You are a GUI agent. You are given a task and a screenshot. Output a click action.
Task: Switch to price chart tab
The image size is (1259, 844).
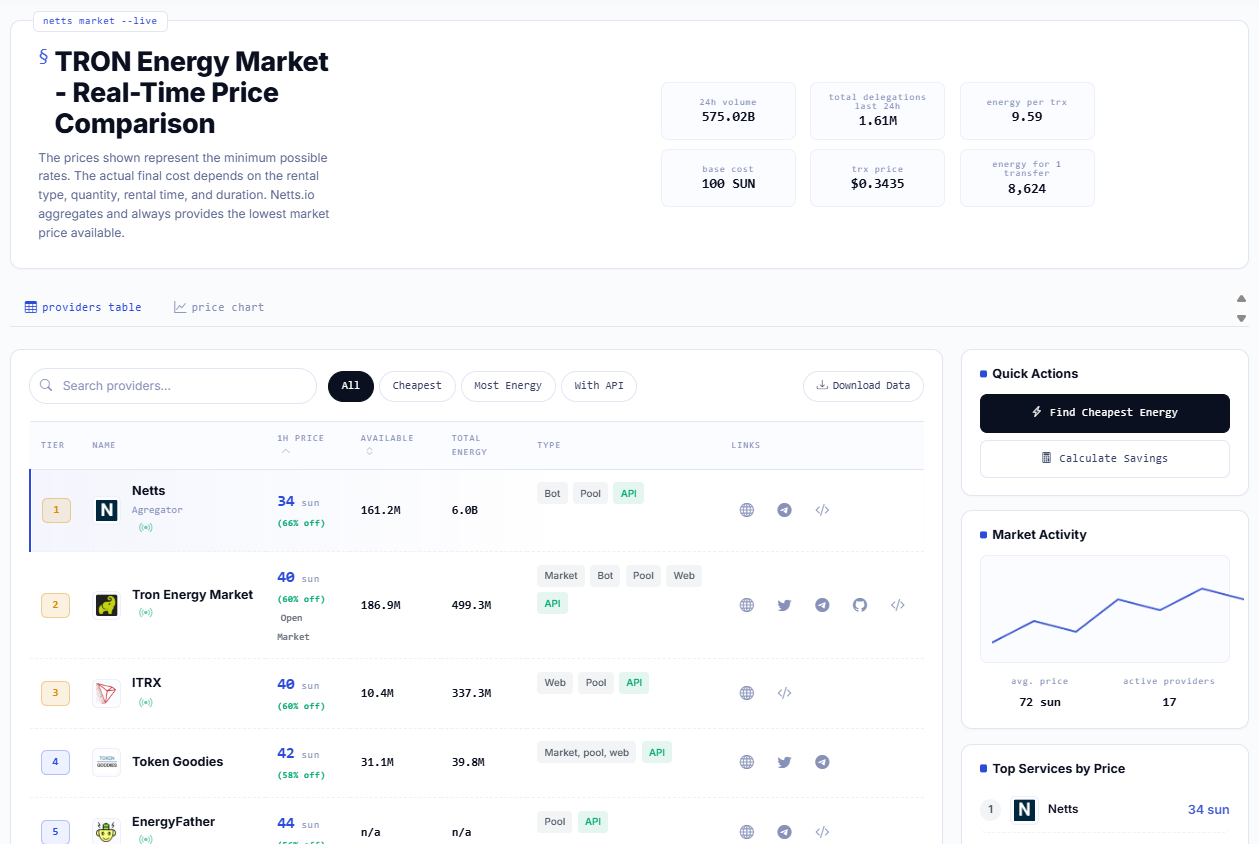219,307
